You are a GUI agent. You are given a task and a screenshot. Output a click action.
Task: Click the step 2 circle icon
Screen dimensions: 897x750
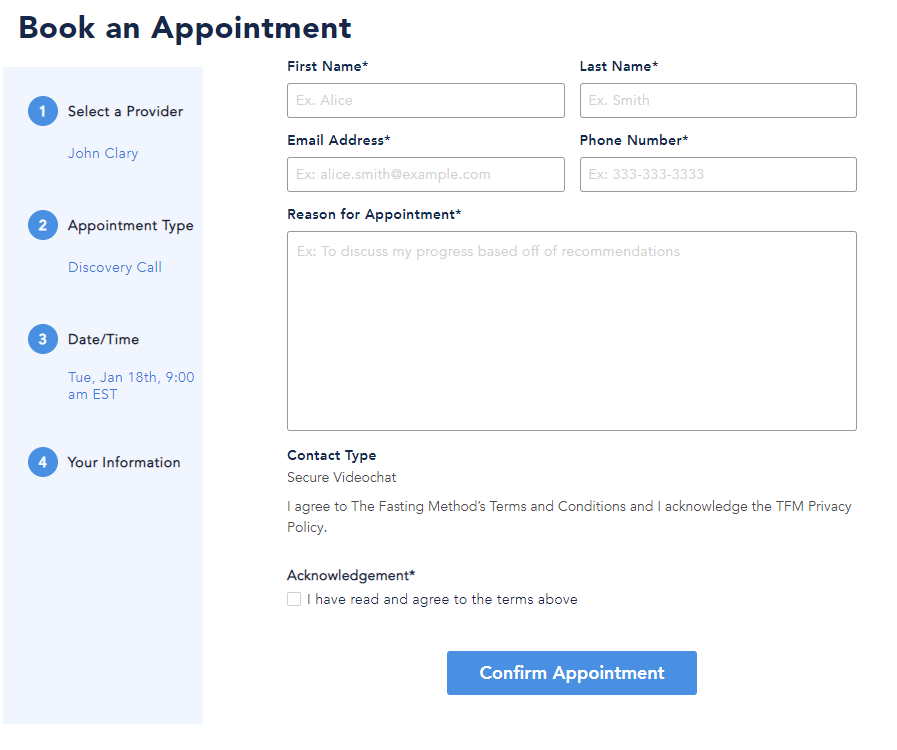pyautogui.click(x=43, y=225)
